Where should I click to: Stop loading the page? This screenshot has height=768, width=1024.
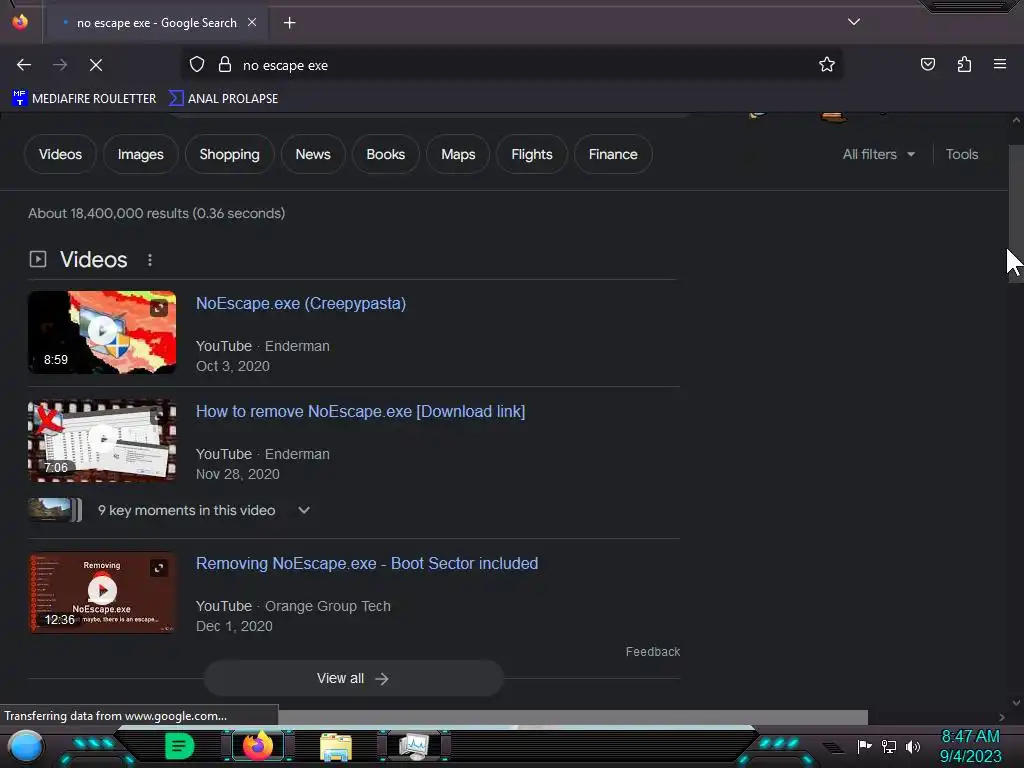[96, 65]
